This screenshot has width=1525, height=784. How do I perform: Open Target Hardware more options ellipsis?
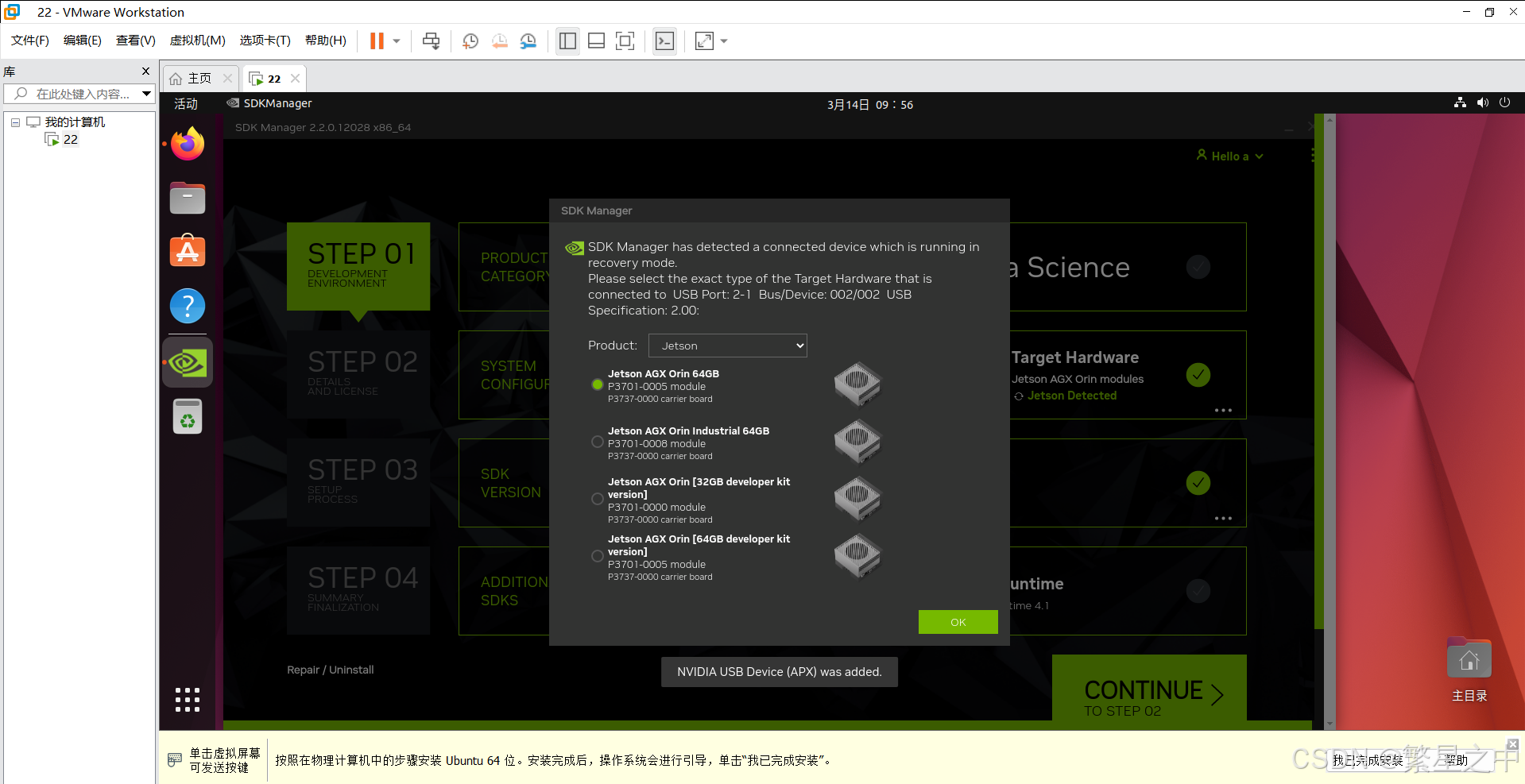1223,411
